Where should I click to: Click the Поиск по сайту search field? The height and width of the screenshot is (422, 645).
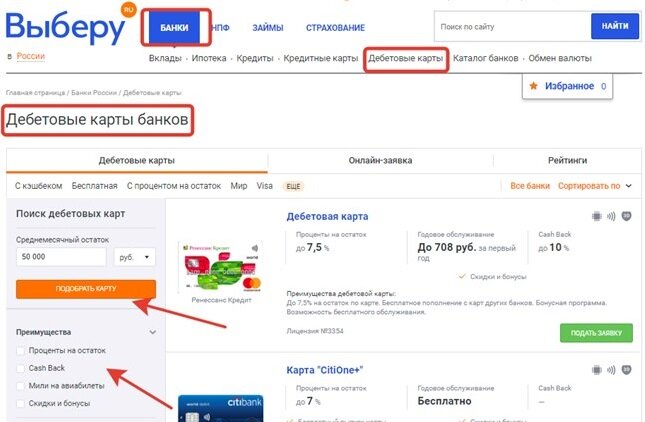click(513, 27)
